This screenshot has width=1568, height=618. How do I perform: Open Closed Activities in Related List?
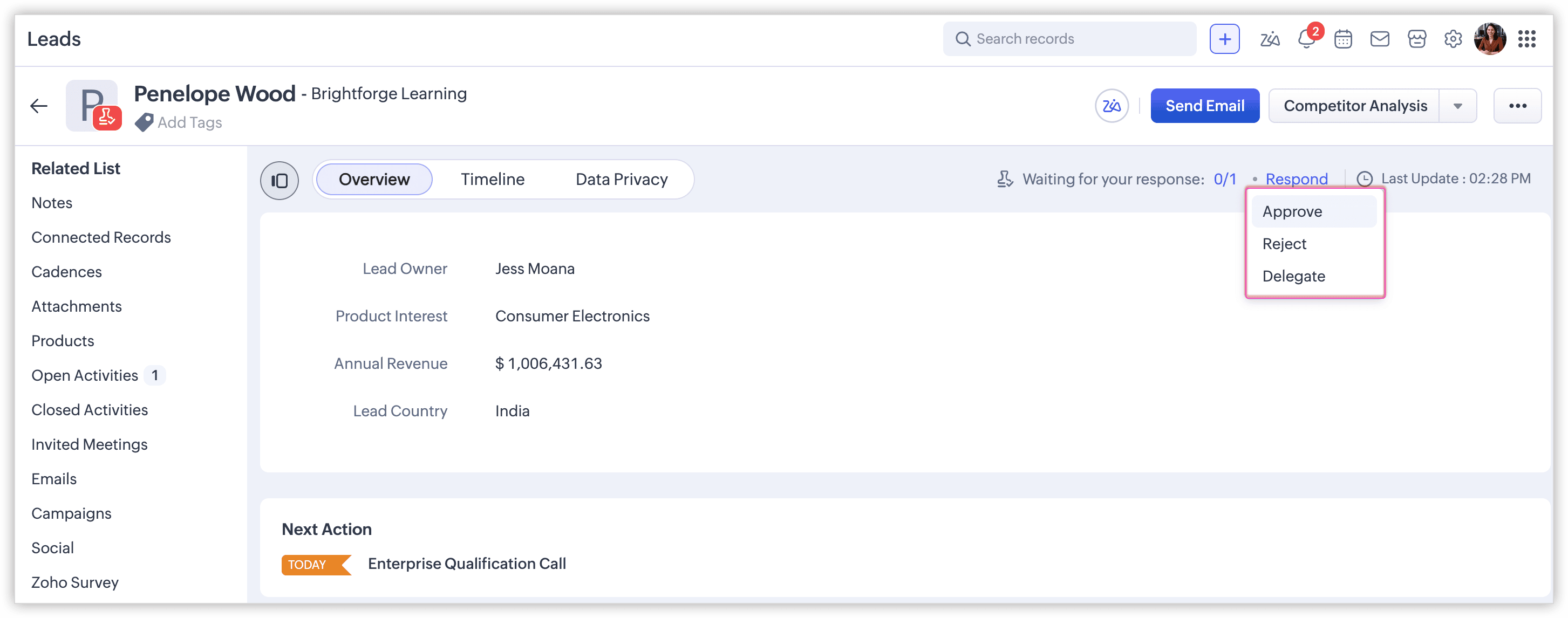coord(90,410)
